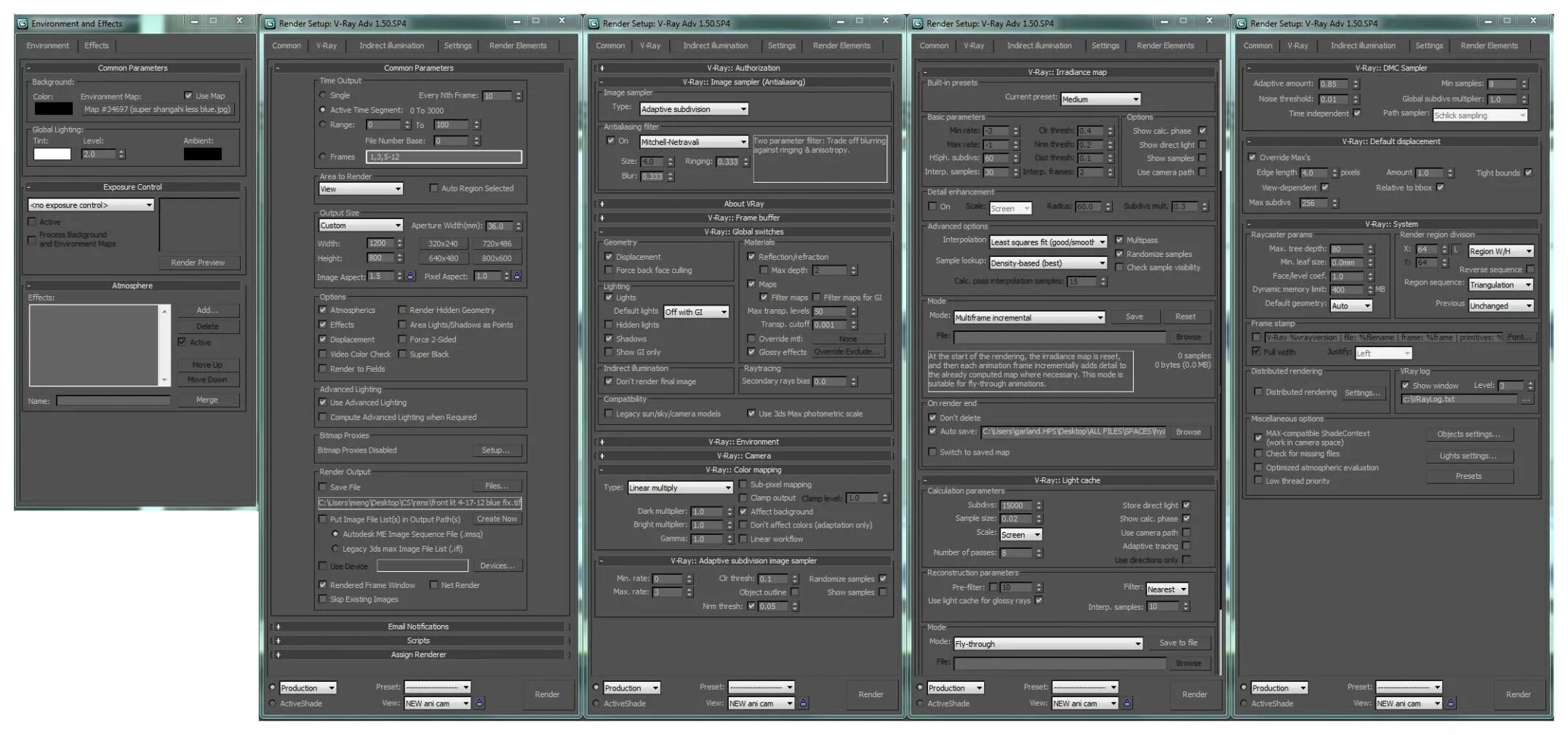Image resolution: width=1568 pixels, height=735 pixels.
Task: Click Override Exclude... button in Global switches
Action: coord(847,352)
